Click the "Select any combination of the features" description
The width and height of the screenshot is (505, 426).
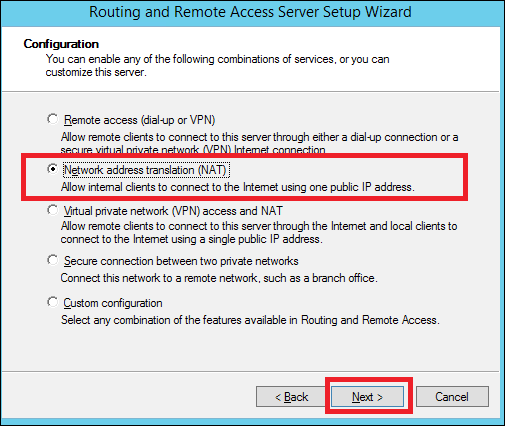point(250,320)
